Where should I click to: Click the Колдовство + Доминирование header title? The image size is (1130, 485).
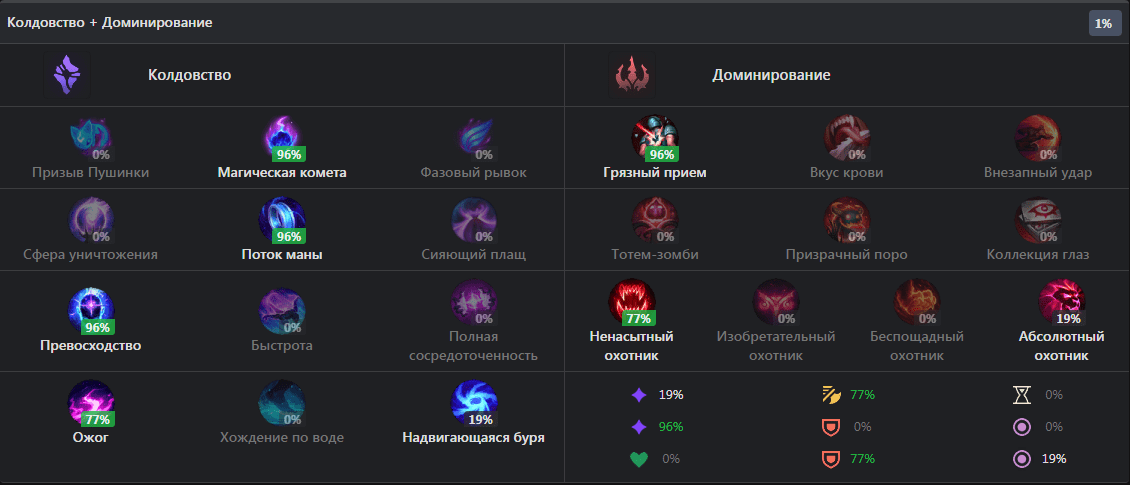(x=110, y=22)
